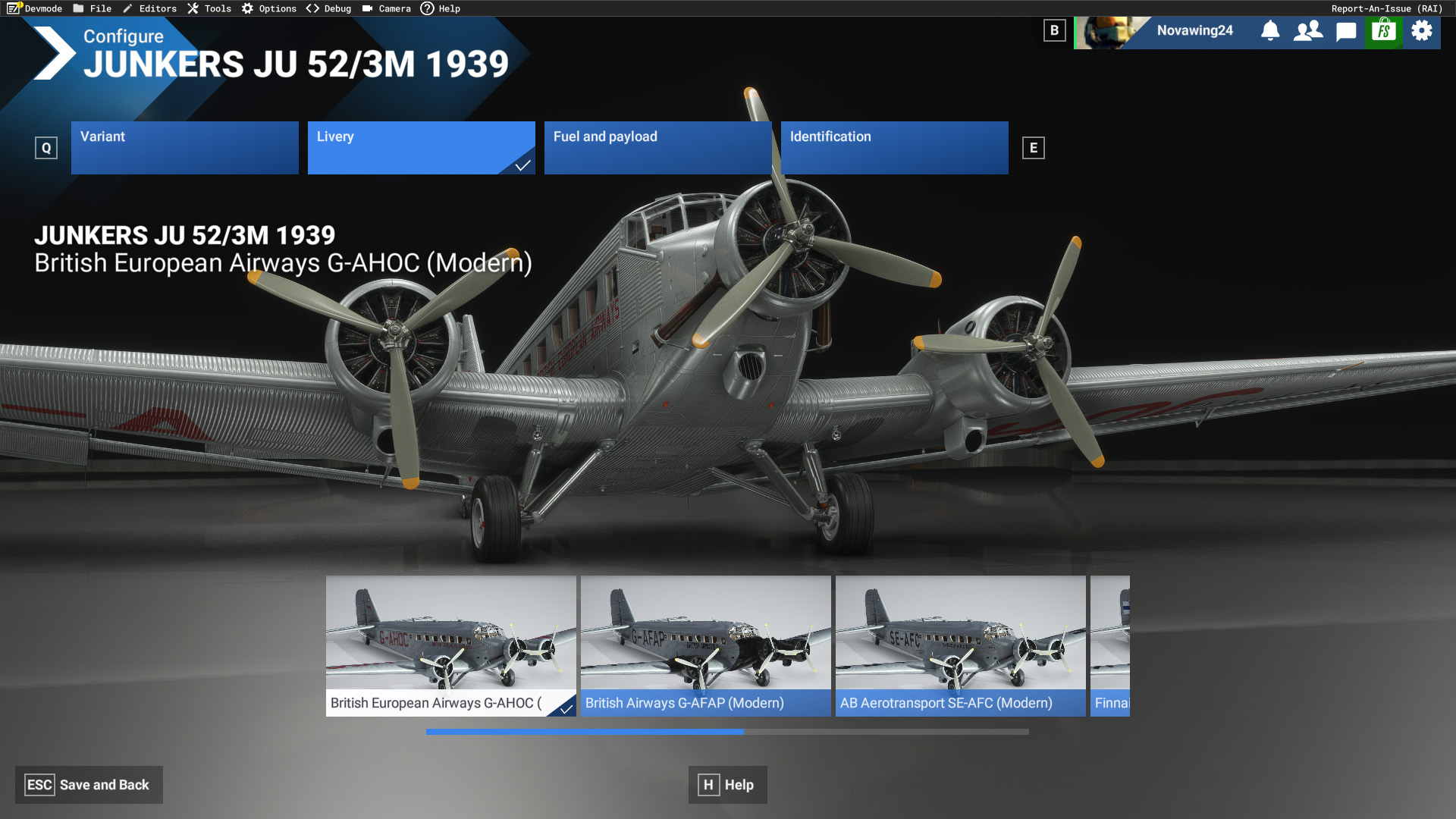Open the Devmode menu
The image size is (1456, 819).
pyautogui.click(x=36, y=8)
